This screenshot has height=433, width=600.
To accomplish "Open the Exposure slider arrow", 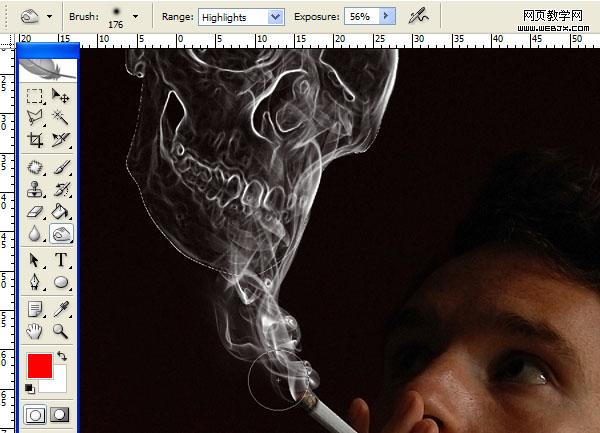I will (387, 16).
